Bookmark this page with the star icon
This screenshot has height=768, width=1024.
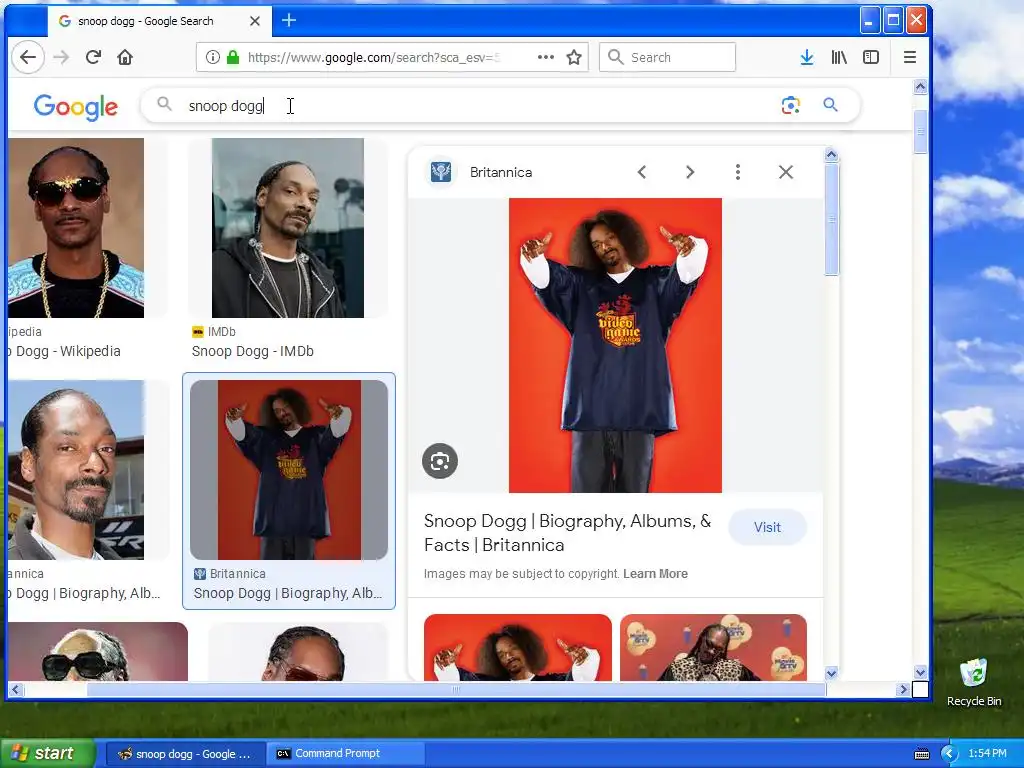point(574,57)
